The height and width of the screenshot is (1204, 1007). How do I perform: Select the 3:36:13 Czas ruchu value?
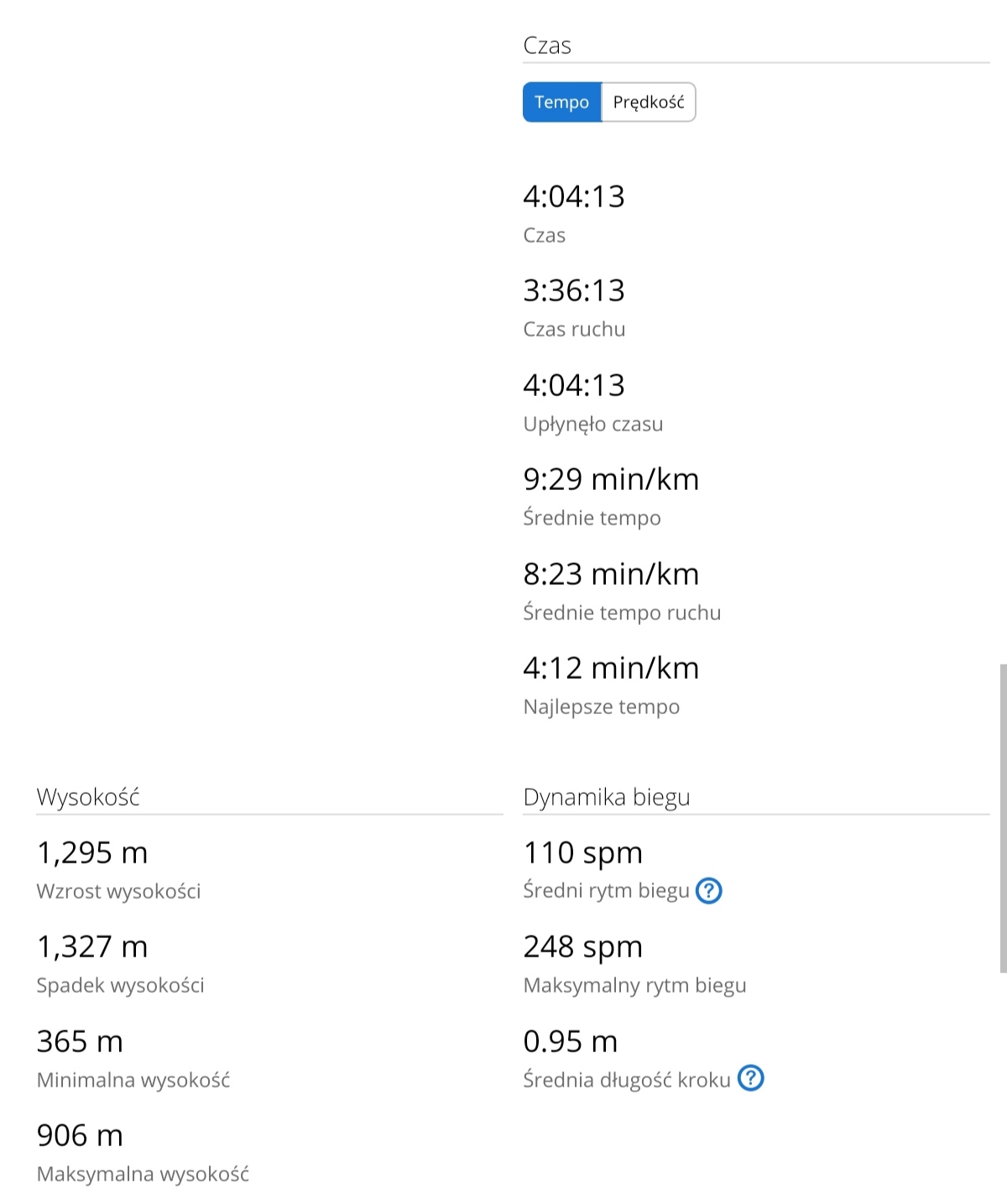click(x=574, y=290)
